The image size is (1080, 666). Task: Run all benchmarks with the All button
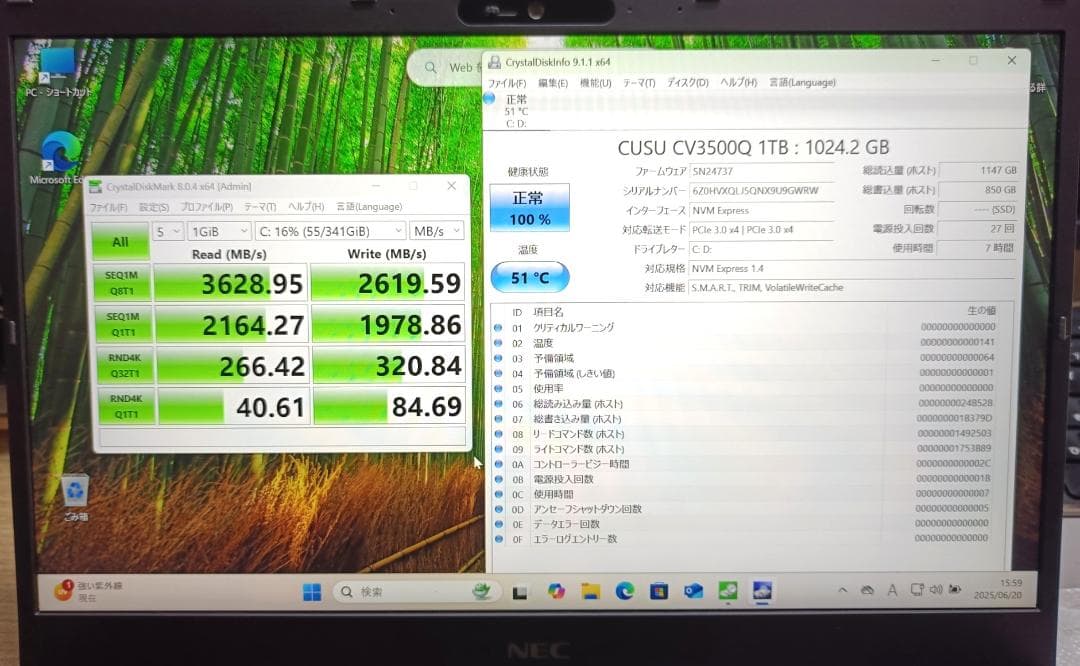coord(119,242)
